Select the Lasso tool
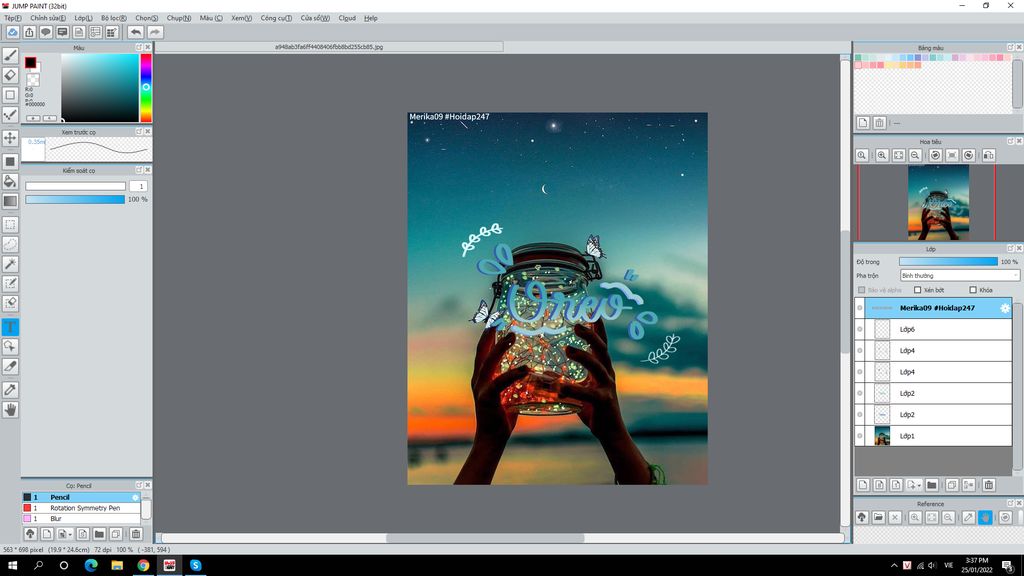Image resolution: width=1024 pixels, height=576 pixels. 10,244
